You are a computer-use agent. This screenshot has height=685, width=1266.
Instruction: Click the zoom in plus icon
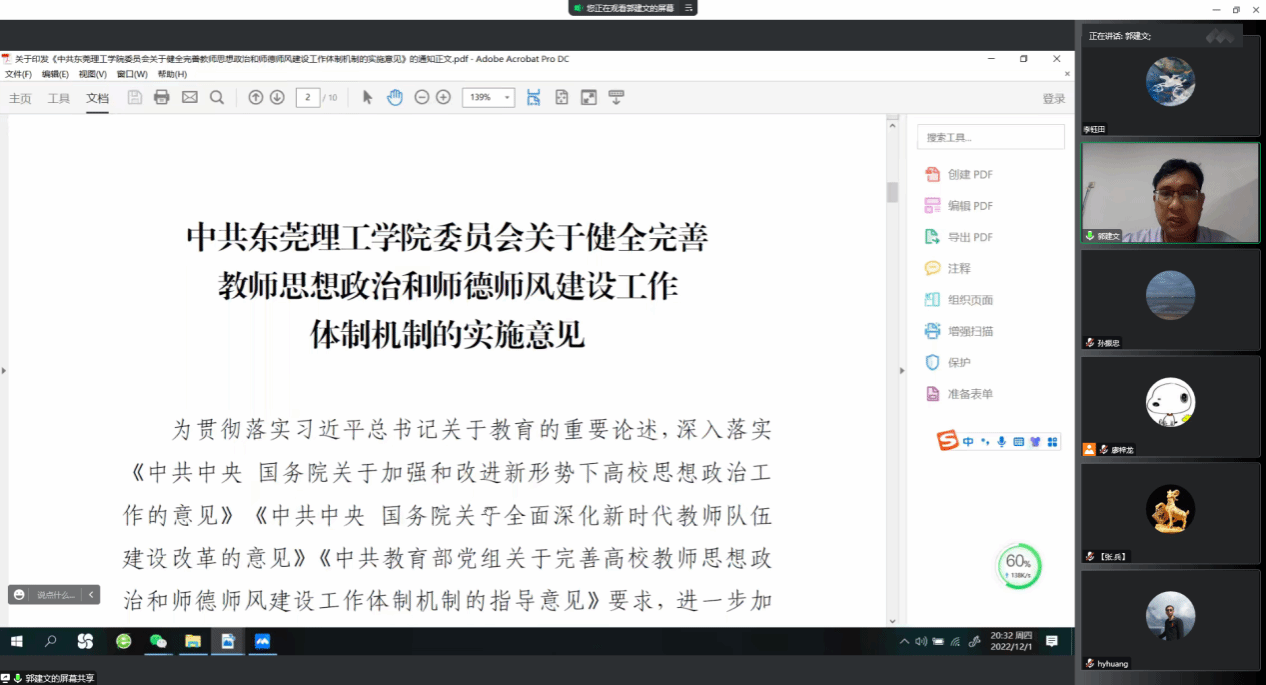[443, 97]
